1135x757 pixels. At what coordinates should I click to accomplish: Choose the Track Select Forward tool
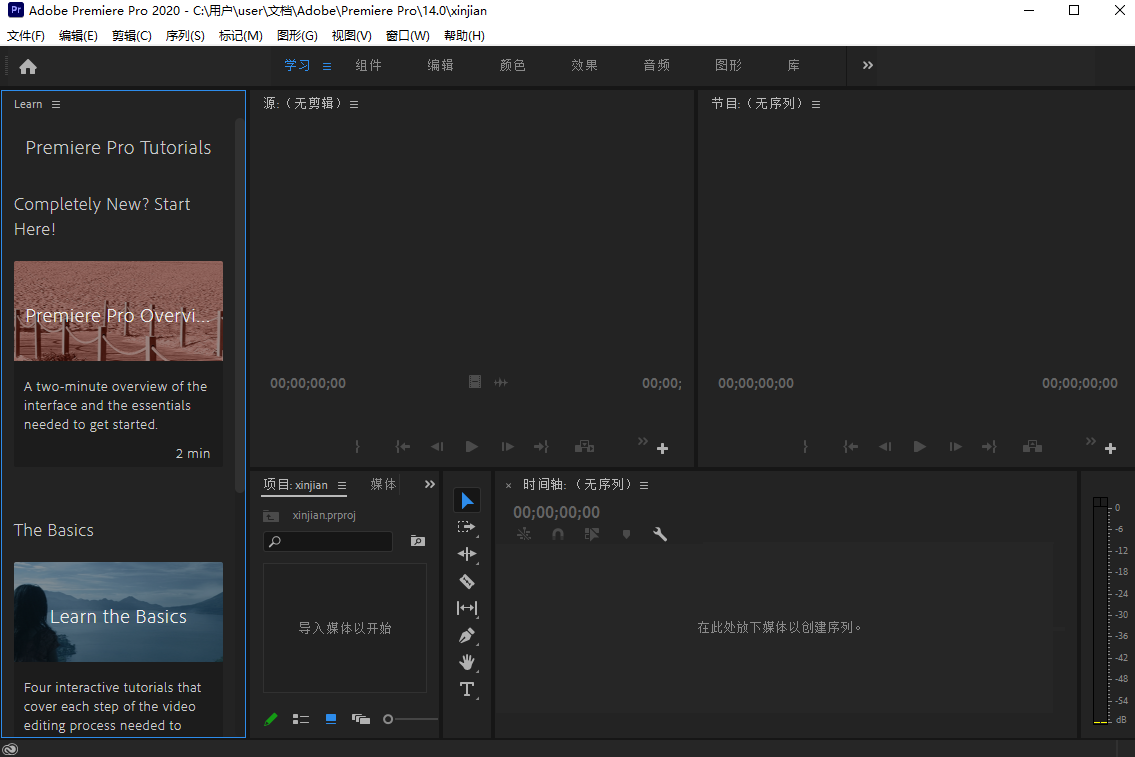pyautogui.click(x=467, y=527)
